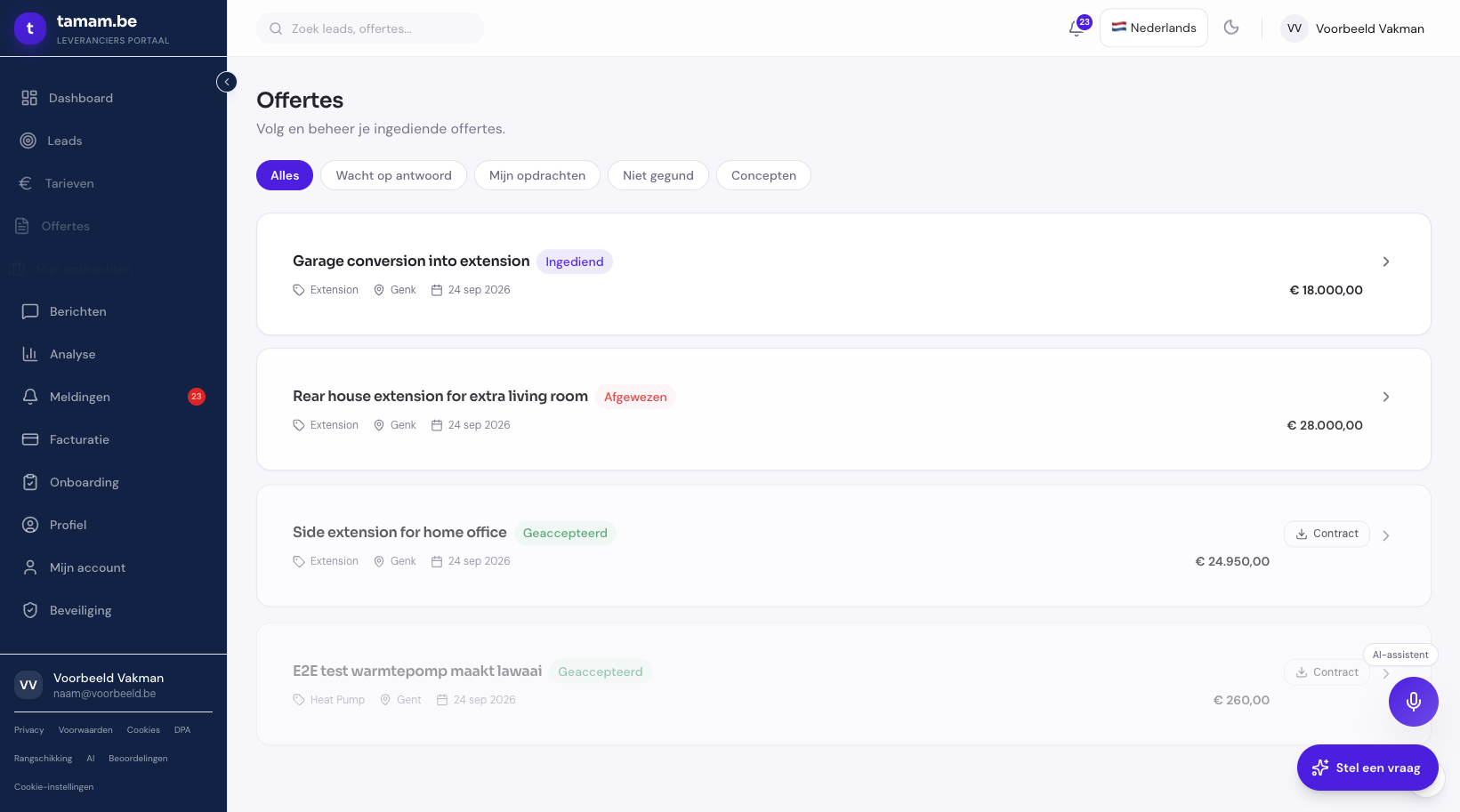Screen dimensions: 1460x812
Task: Open the DPA footer link
Action: point(182,730)
